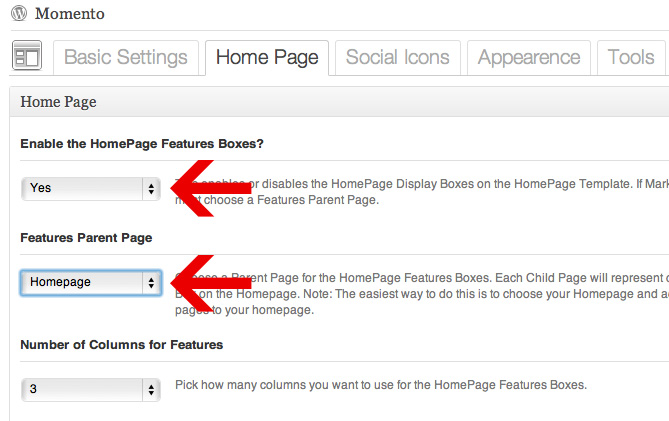Image resolution: width=669 pixels, height=421 pixels.
Task: Click the red arrow pointing at the Yes dropdown
Action: pos(205,188)
